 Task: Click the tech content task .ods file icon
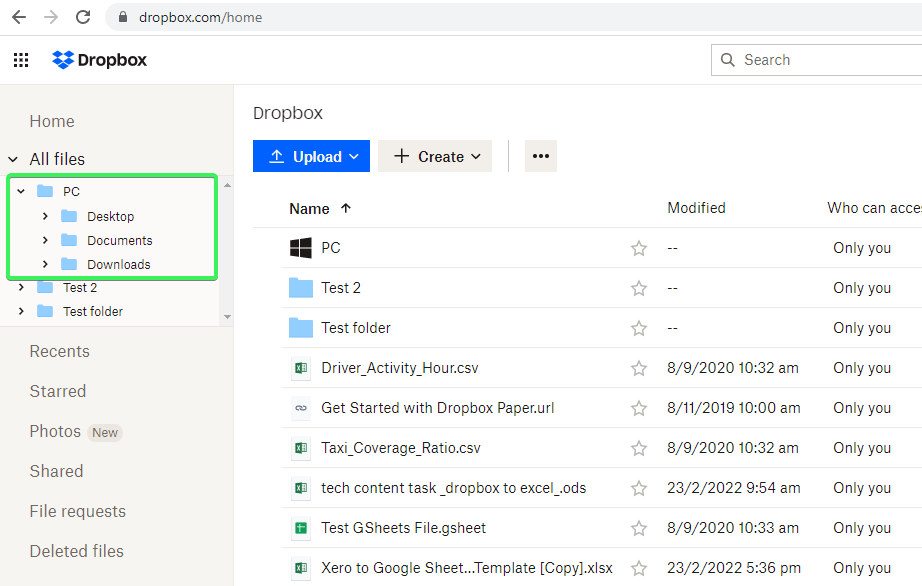tap(301, 488)
